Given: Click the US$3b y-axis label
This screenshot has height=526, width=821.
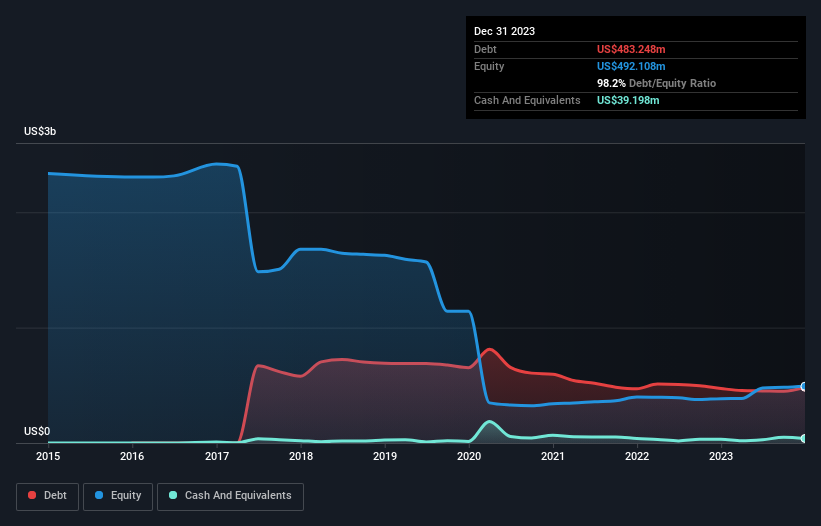Looking at the screenshot, I should click(40, 131).
